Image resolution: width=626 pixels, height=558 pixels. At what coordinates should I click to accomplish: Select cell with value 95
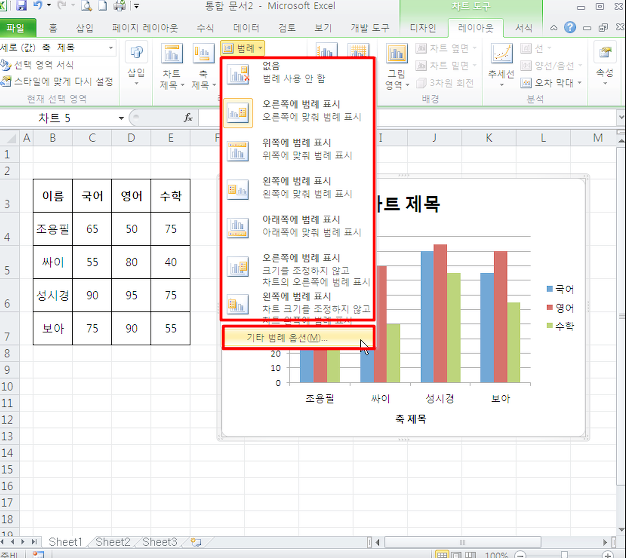click(131, 295)
